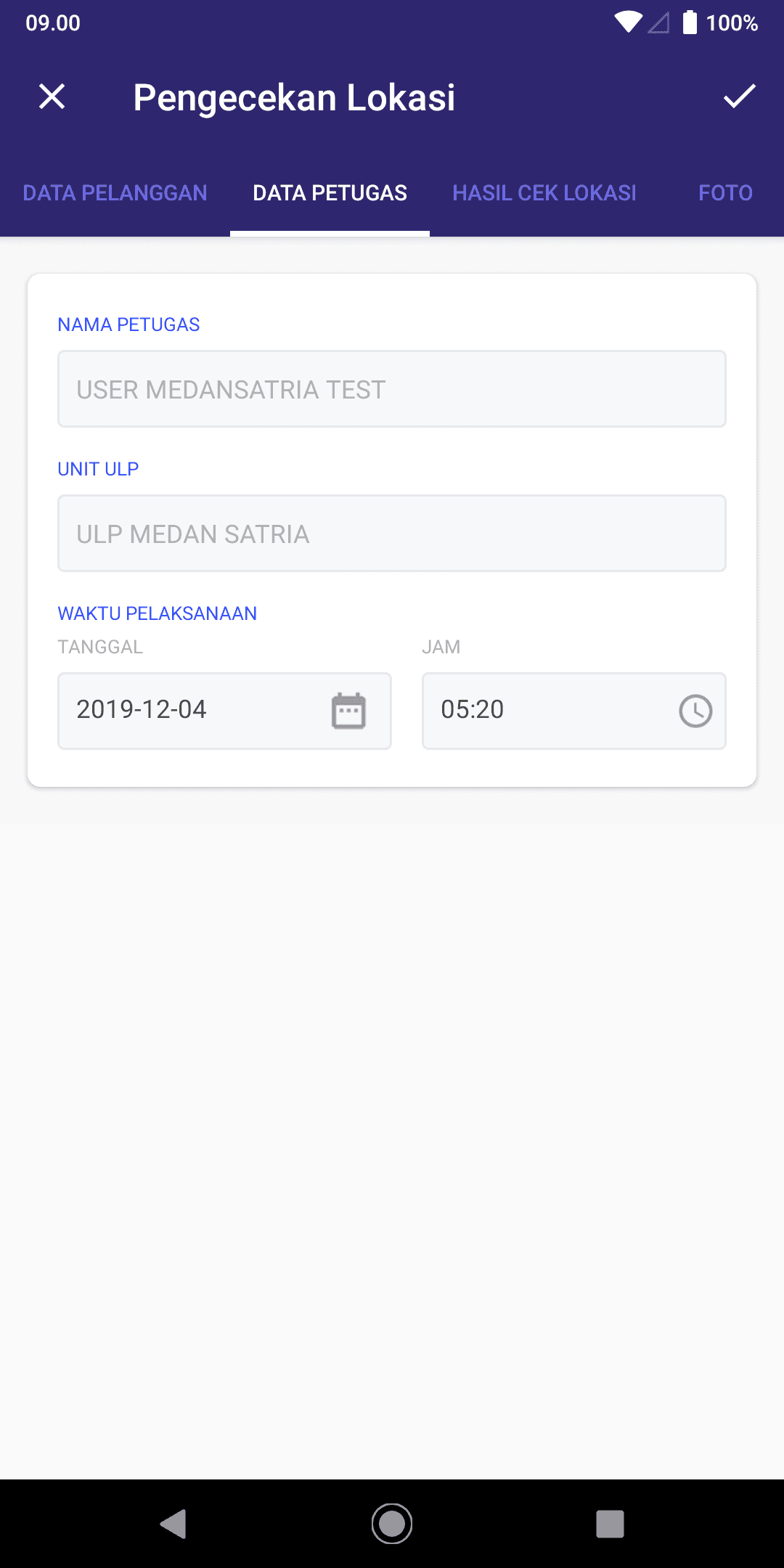This screenshot has height=1568, width=784.
Task: Tap the Waktu Pelaksanaan section label
Action: pyautogui.click(x=158, y=613)
